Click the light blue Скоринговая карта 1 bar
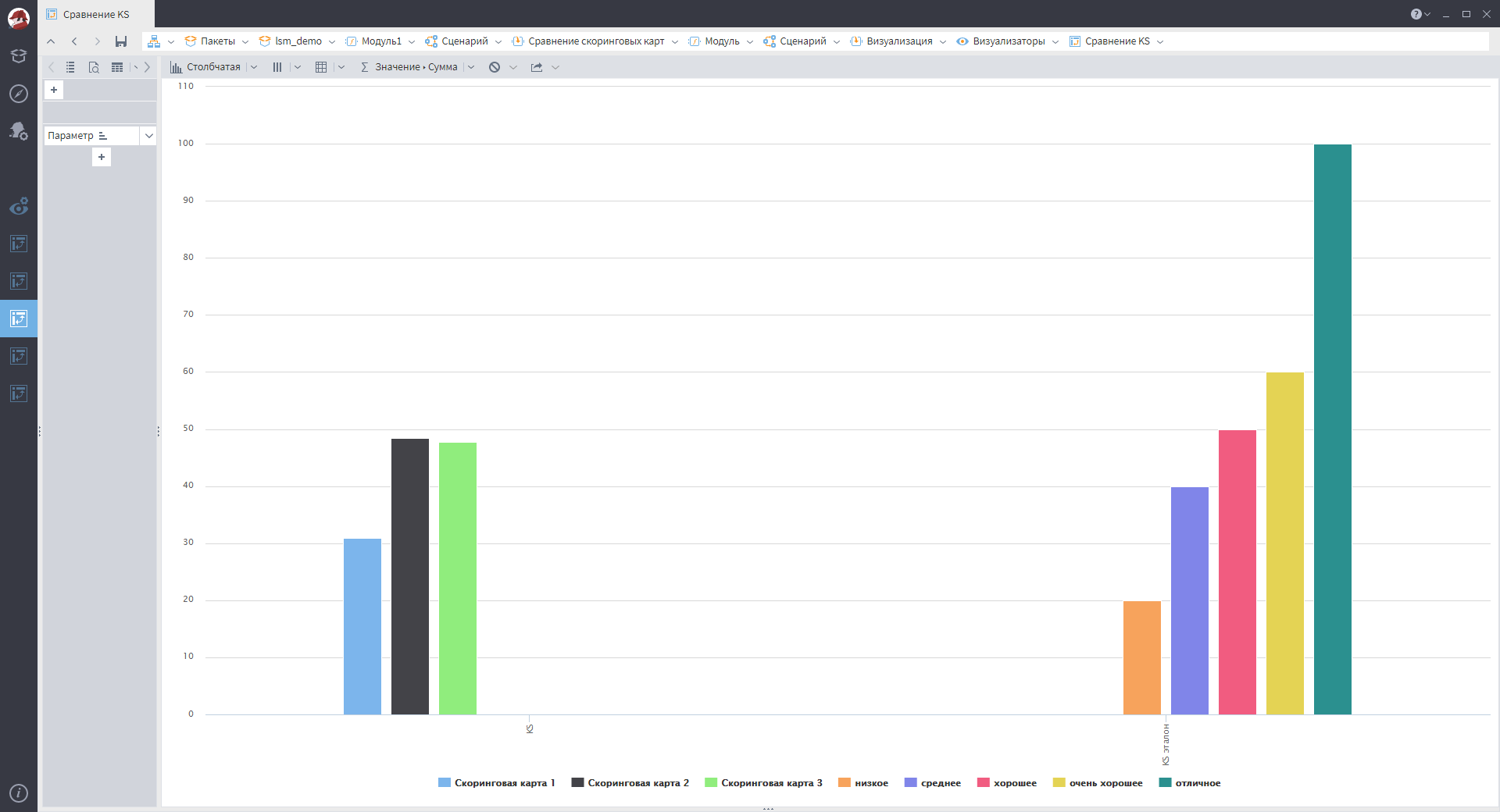1500x812 pixels. tap(362, 626)
